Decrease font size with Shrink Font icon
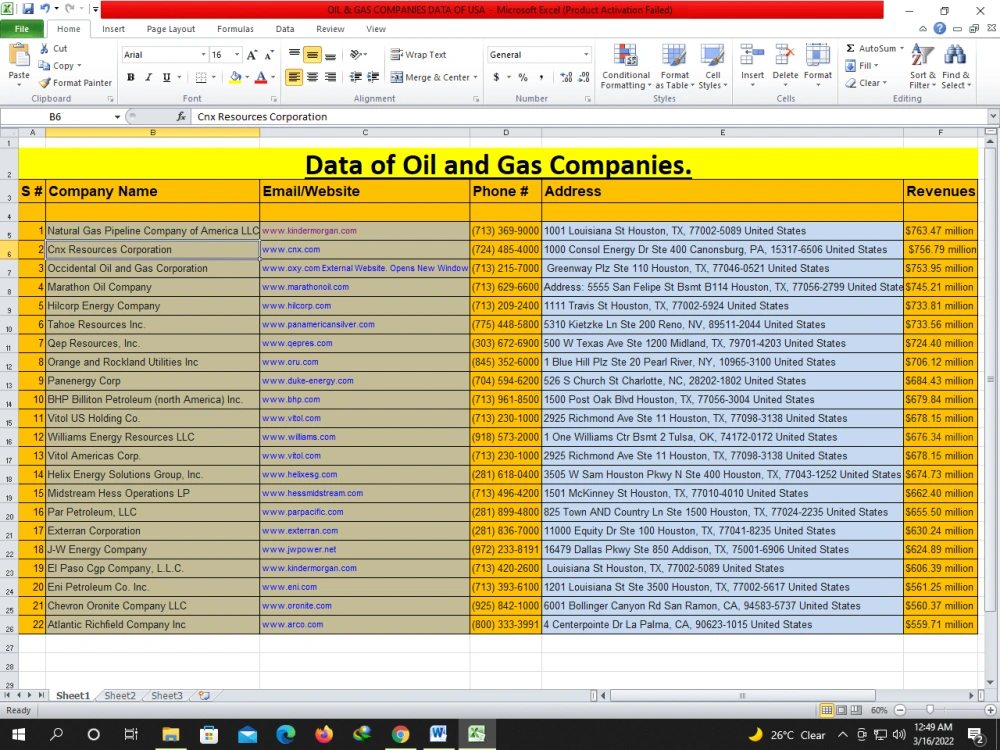 [269, 55]
